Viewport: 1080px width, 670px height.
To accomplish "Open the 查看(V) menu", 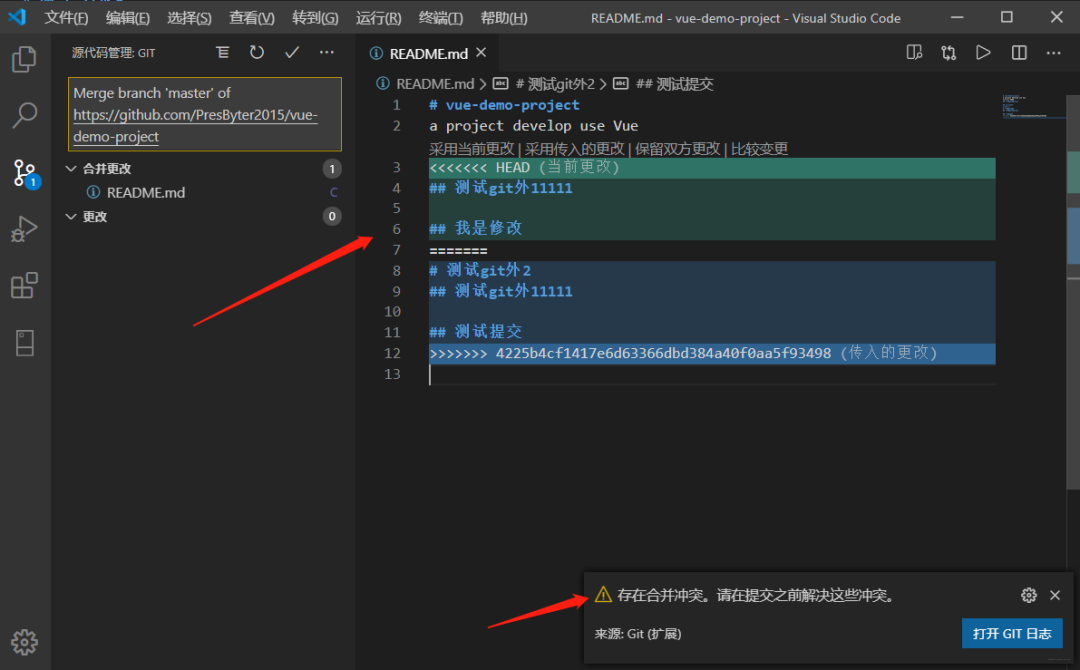I will 251,18.
